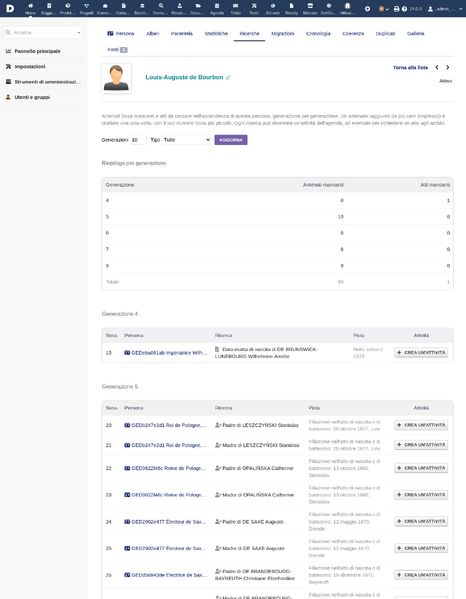Open person link in Sosa 21 row
466x599 pixels.
click(165, 445)
